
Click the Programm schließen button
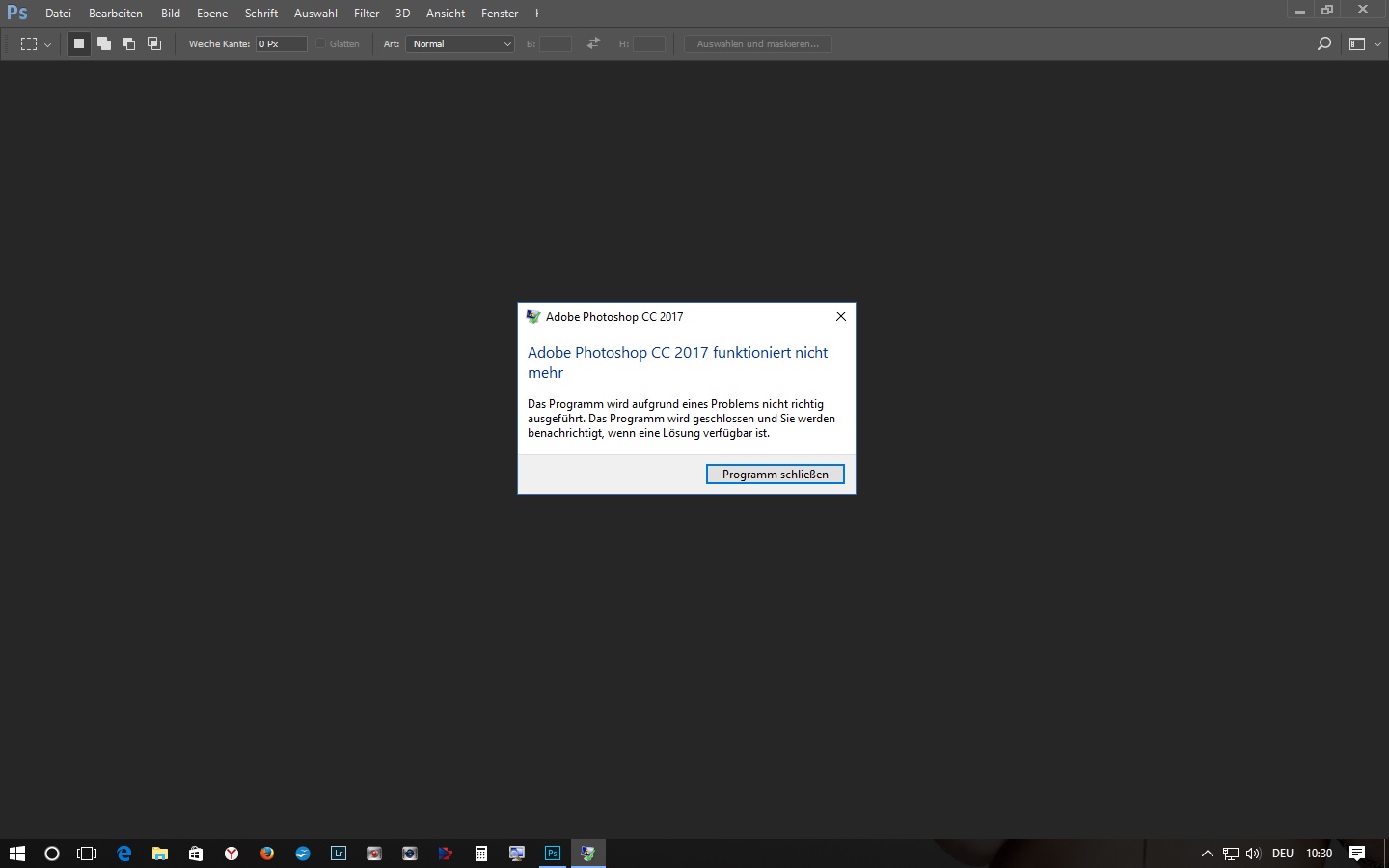[776, 475]
